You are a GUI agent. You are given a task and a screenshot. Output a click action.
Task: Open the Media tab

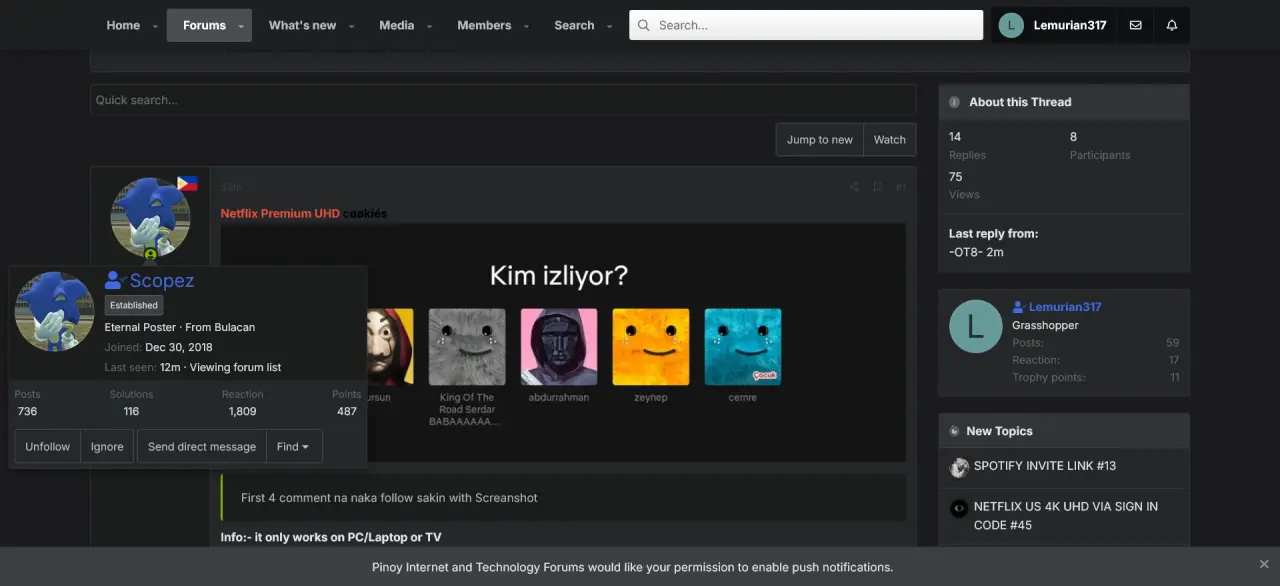[396, 25]
